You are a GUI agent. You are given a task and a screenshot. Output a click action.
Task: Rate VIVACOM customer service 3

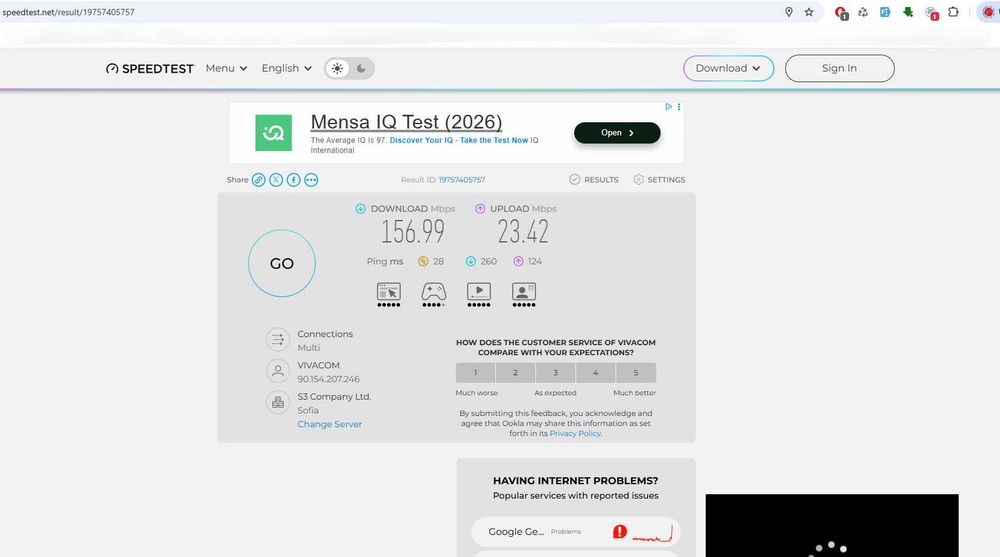tap(555, 373)
